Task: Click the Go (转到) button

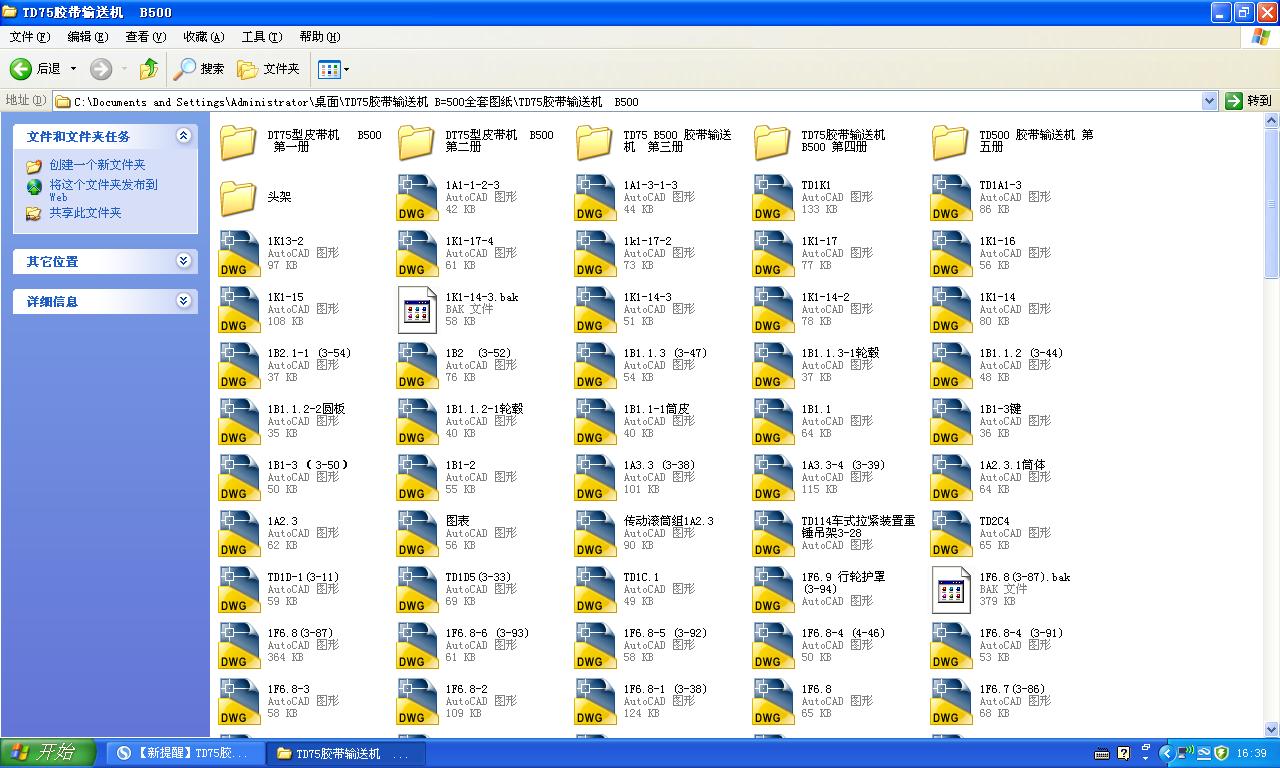Action: [x=1249, y=101]
